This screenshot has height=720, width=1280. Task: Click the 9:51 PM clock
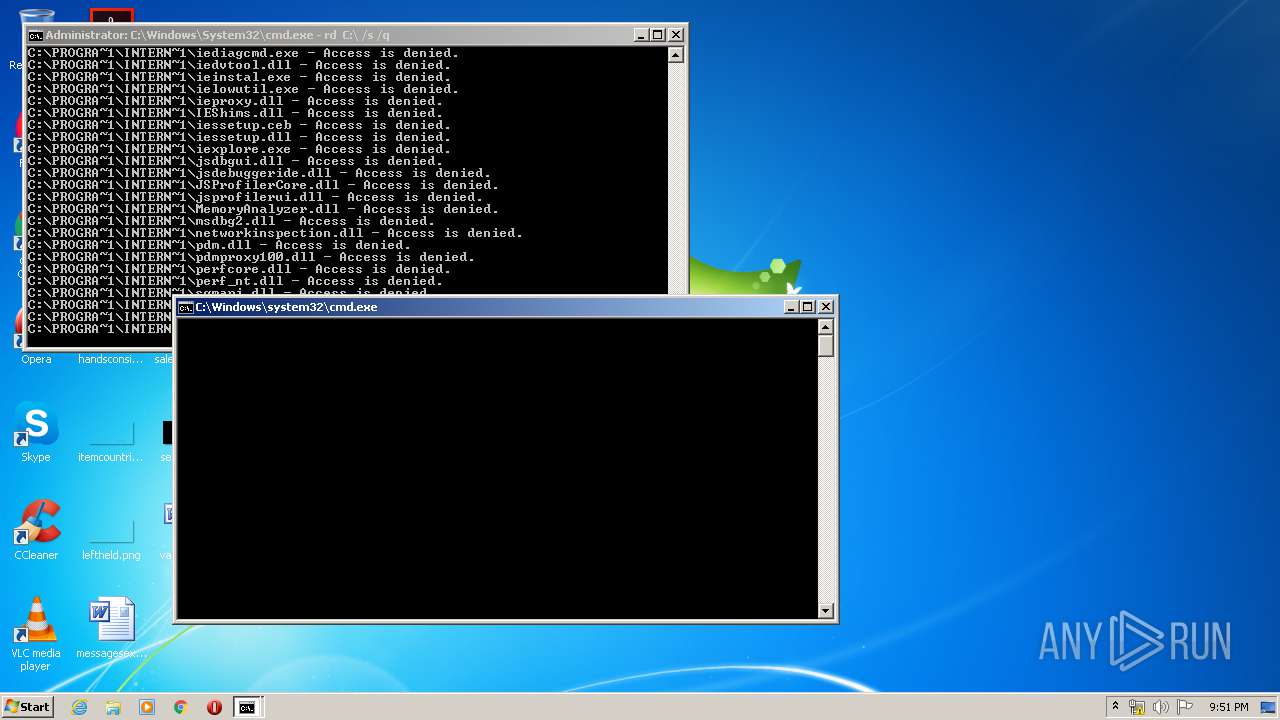tap(1228, 707)
